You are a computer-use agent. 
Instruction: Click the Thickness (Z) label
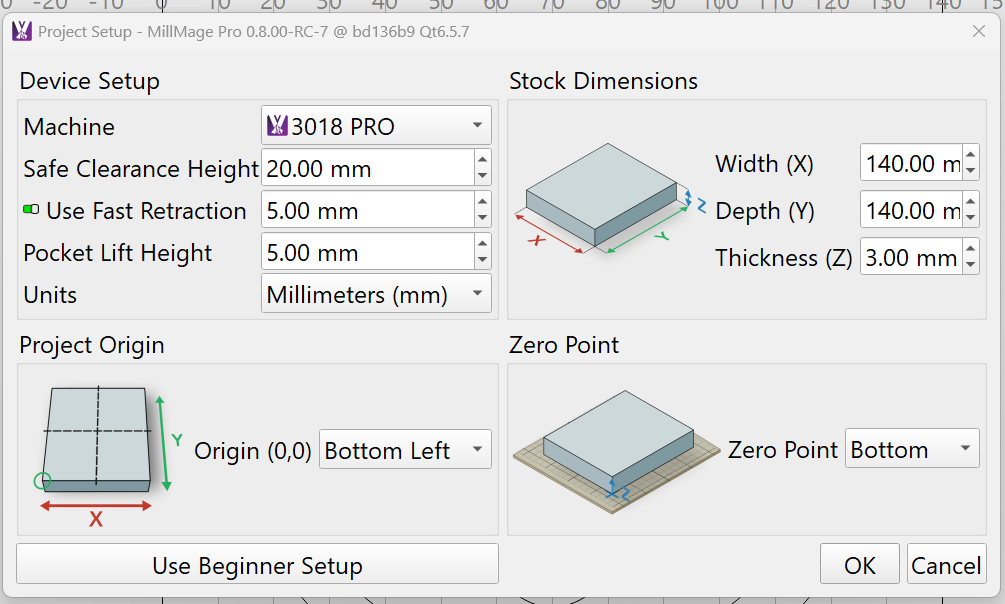[x=783, y=258]
